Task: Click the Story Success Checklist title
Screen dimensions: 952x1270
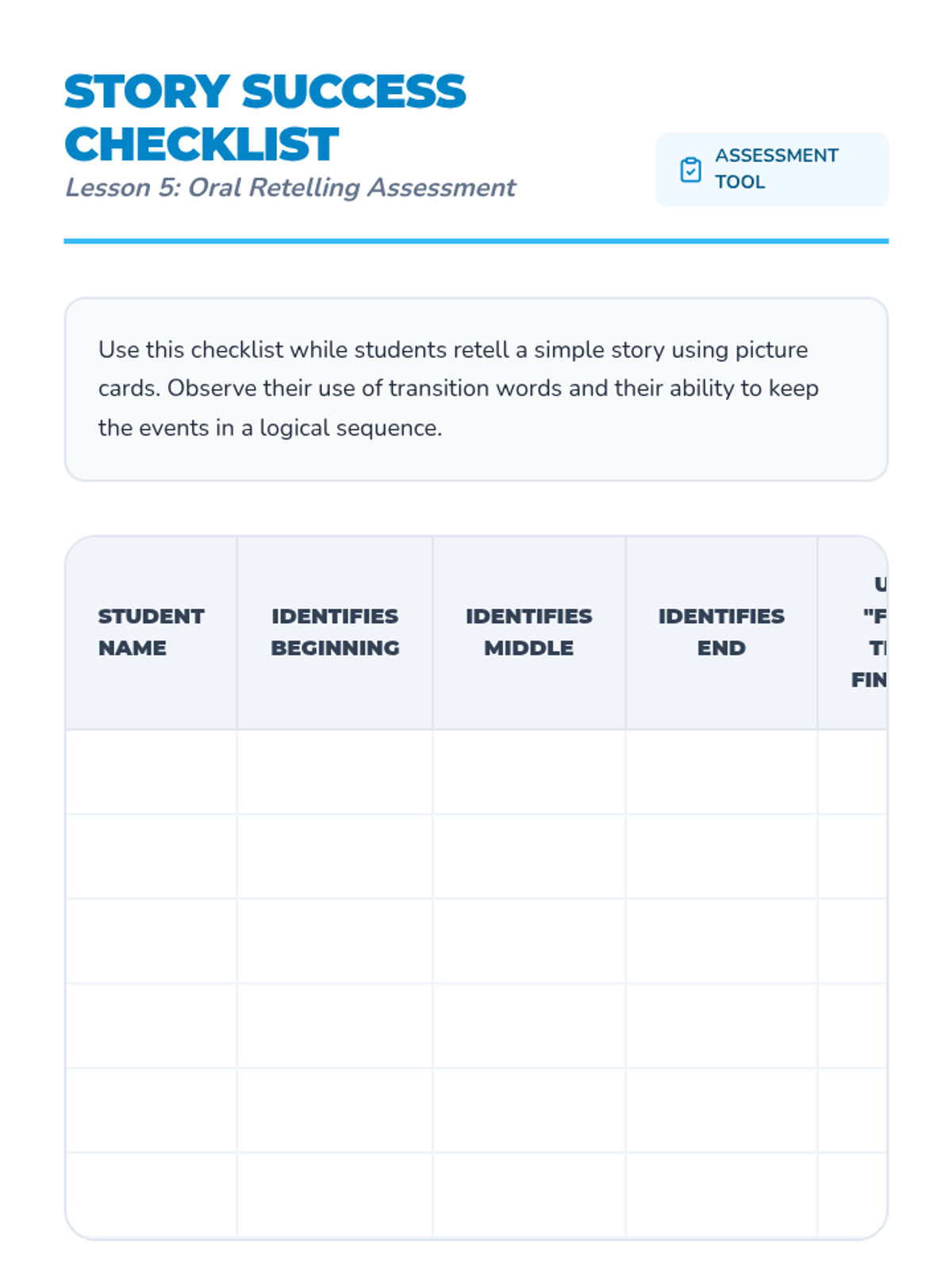Action: tap(265, 117)
